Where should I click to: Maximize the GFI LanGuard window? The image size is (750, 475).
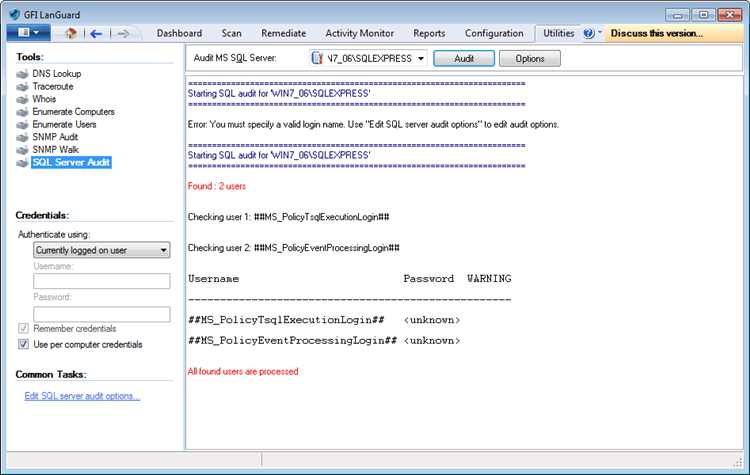click(703, 15)
